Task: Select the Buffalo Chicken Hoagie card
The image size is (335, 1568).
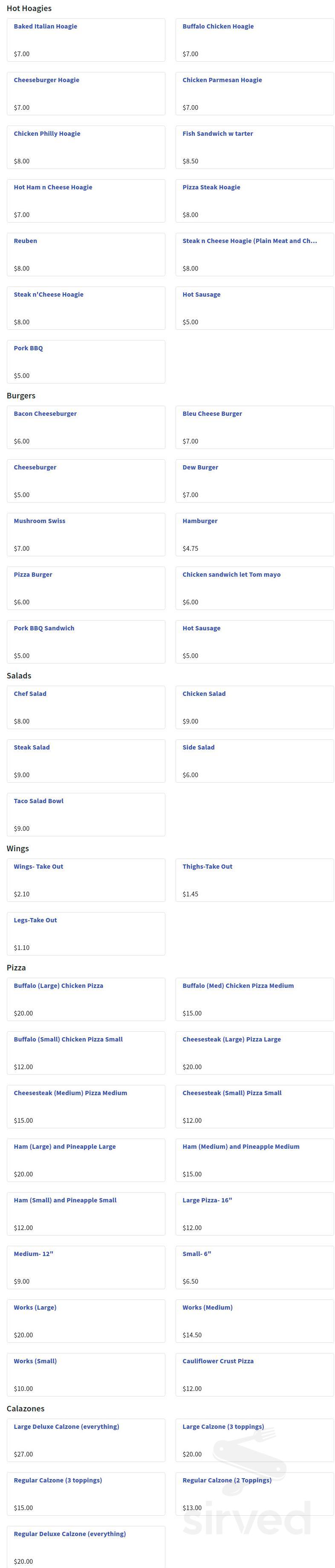Action: pyautogui.click(x=254, y=40)
